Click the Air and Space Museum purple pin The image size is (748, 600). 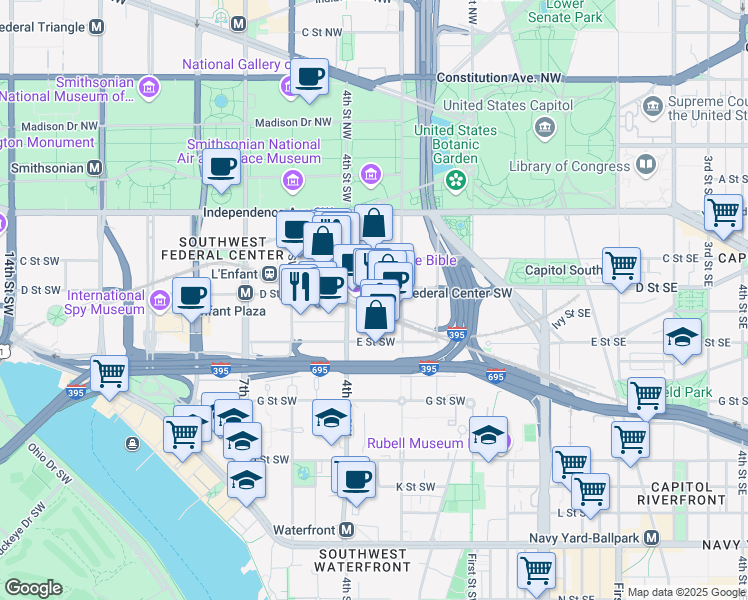(293, 182)
